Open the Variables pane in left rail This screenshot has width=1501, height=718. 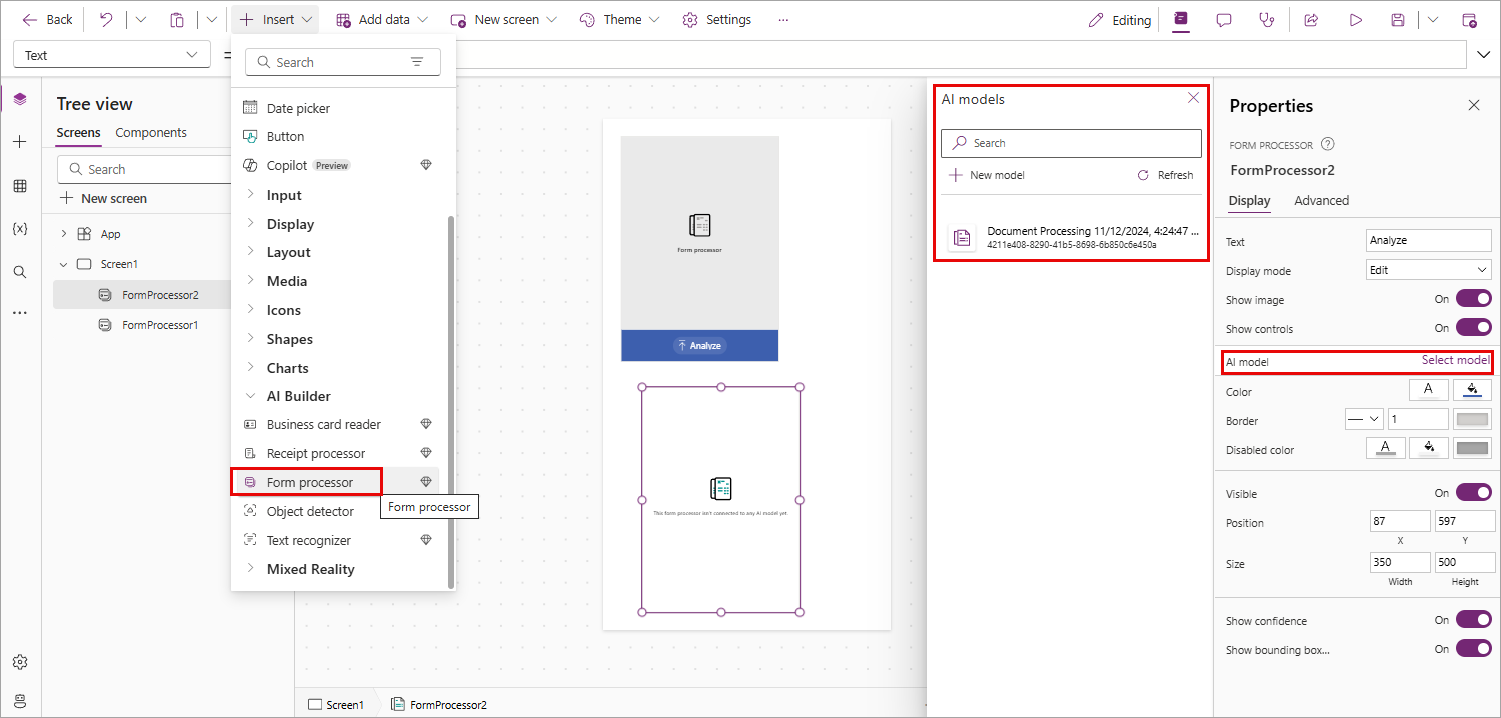pyautogui.click(x=20, y=228)
